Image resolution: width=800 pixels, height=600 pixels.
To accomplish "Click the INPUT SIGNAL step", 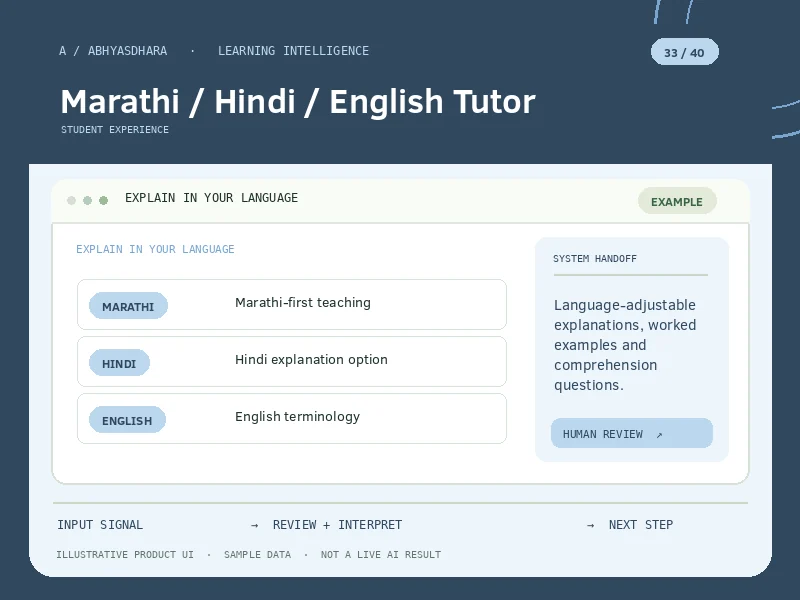I will pos(100,524).
